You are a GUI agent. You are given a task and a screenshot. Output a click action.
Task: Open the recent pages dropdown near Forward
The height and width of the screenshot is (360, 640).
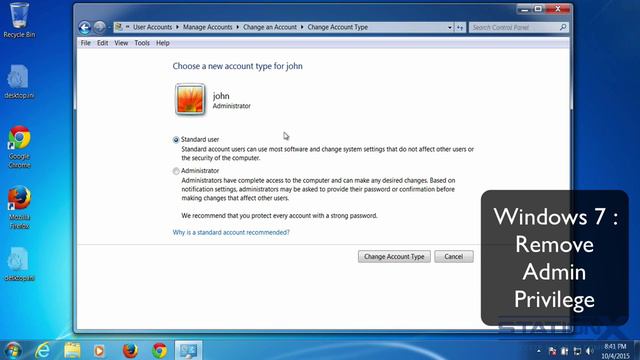coord(109,27)
